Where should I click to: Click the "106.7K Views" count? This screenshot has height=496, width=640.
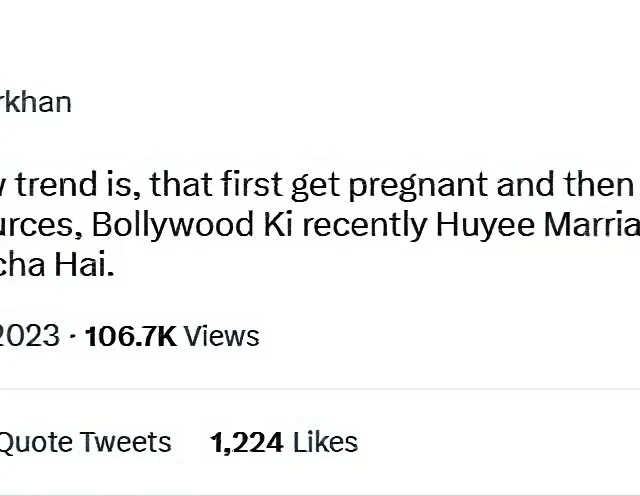[x=172, y=336]
